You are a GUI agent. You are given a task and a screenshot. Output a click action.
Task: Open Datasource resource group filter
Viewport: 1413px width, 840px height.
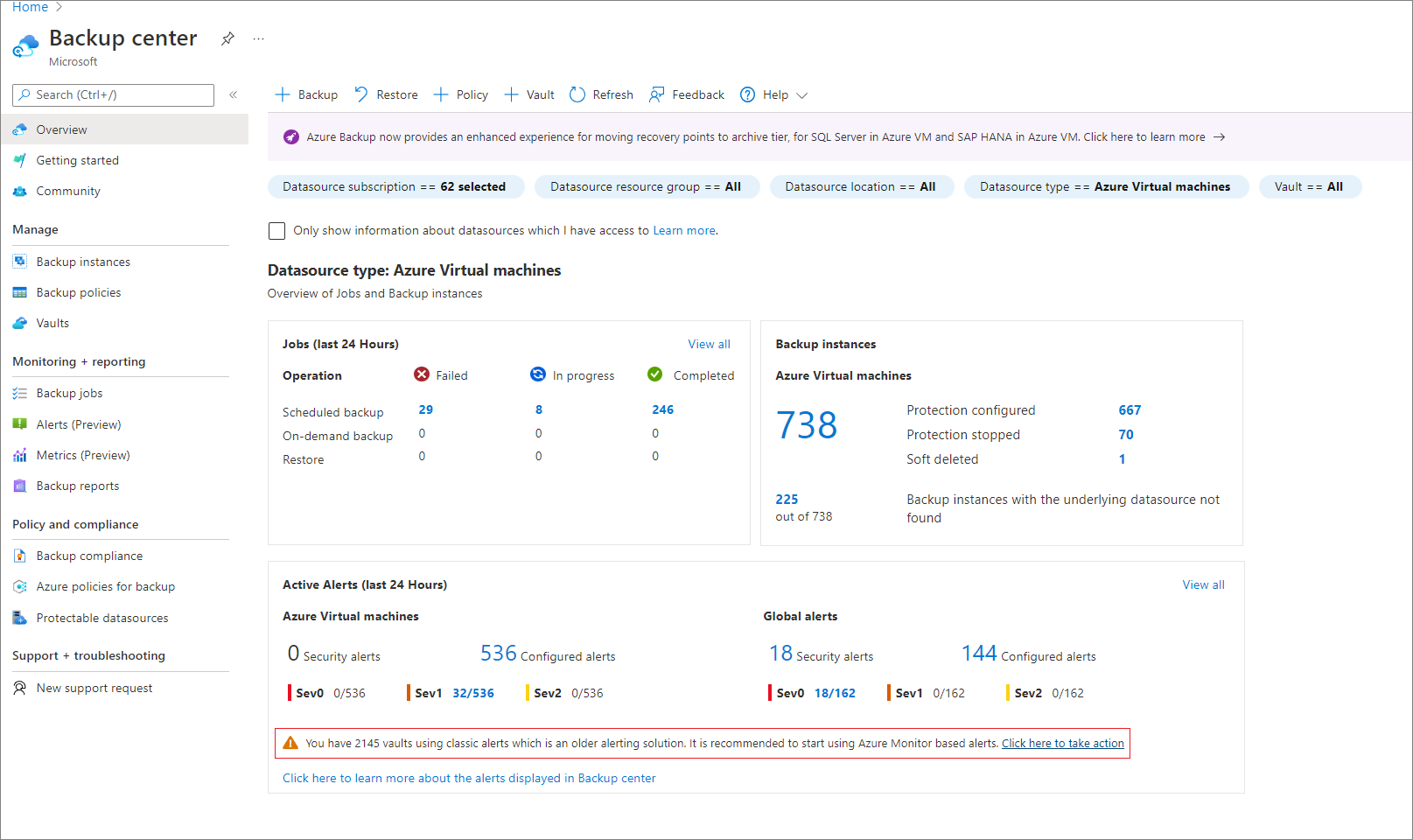click(647, 186)
